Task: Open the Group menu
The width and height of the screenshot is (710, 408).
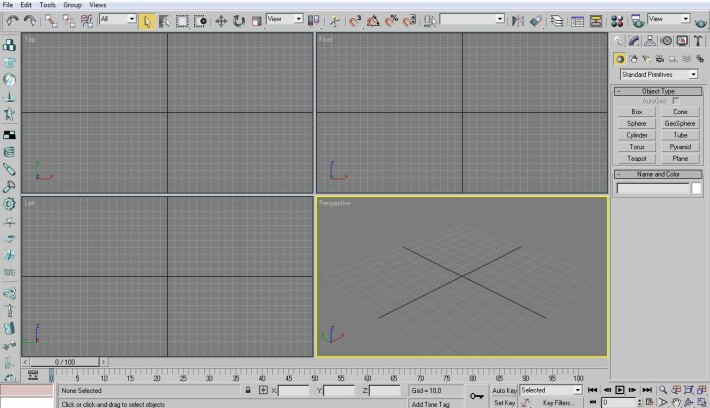Action: (72, 5)
